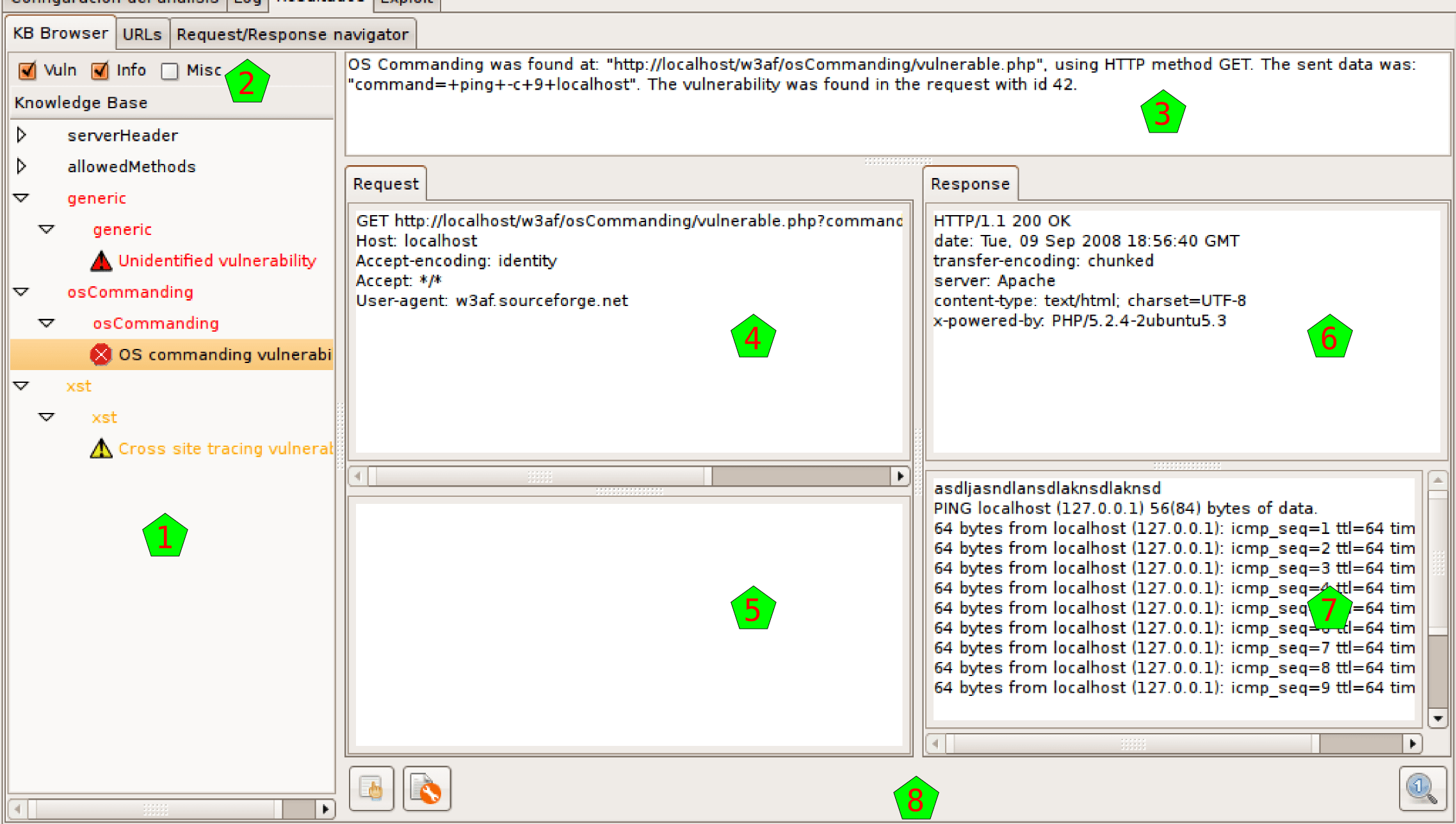Screen dimensions: 1456x824
Task: Switch to the URLs tab
Action: tap(142, 35)
